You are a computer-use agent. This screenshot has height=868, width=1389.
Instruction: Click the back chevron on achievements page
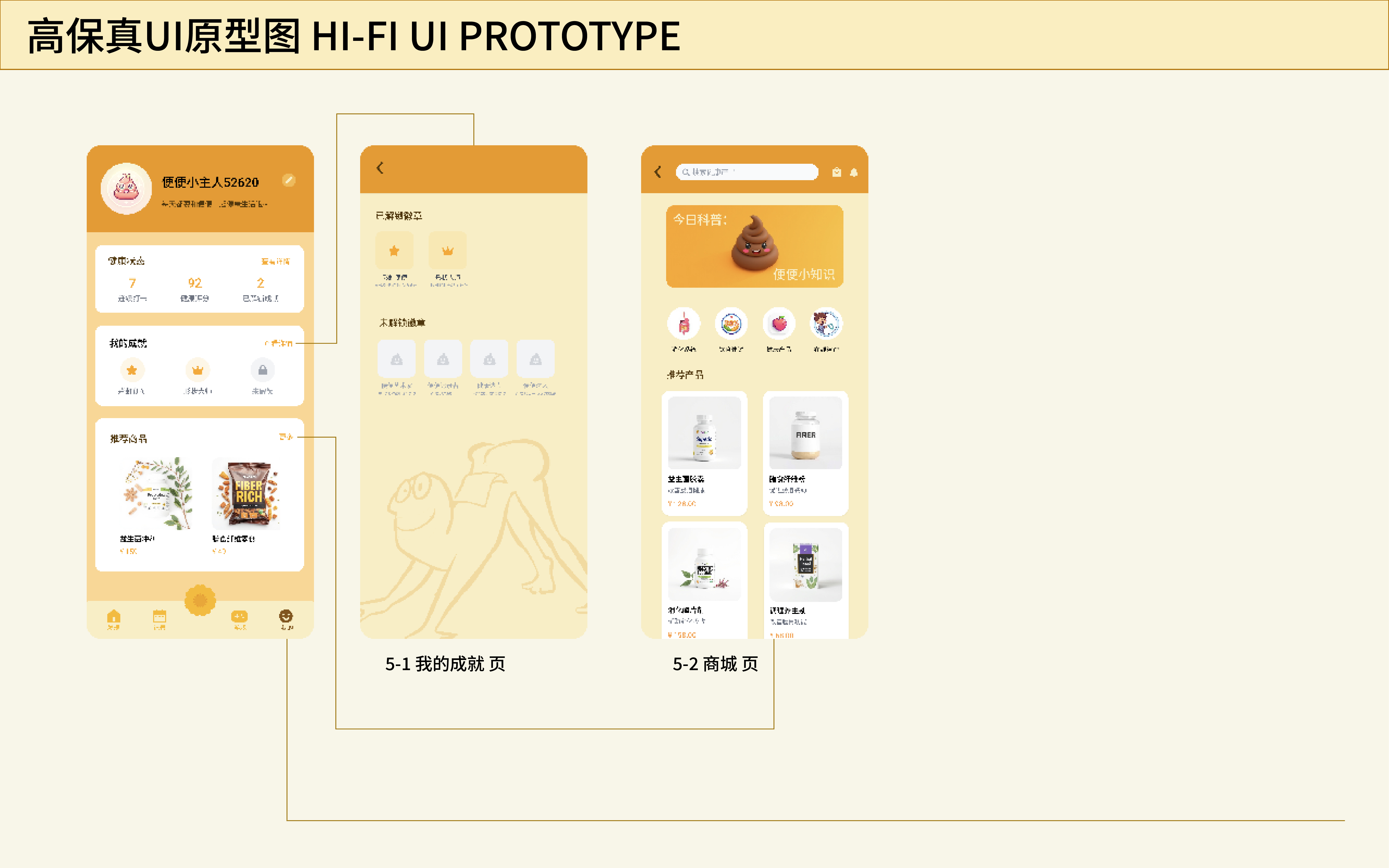point(380,168)
